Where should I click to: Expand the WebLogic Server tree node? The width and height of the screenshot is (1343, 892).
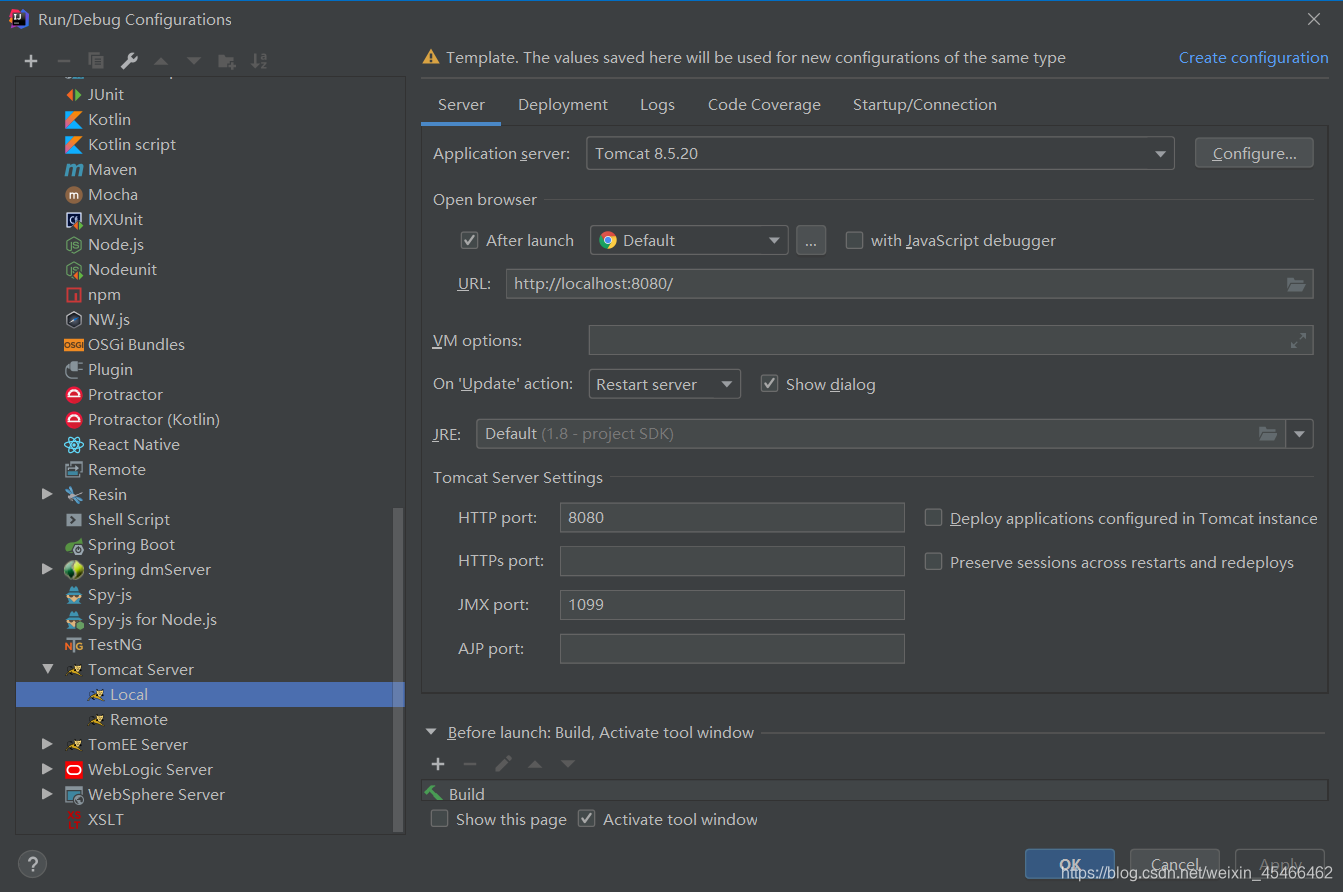pos(47,769)
